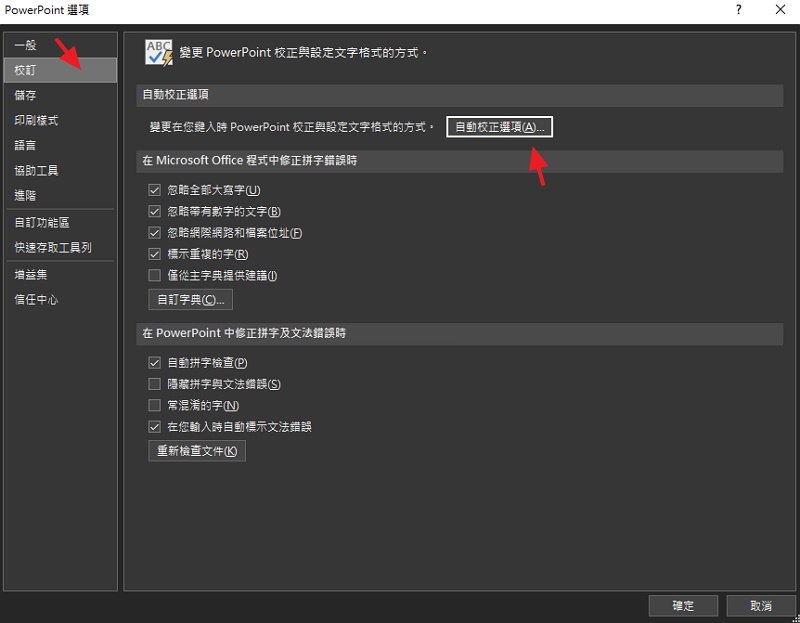Screen dimensions: 800x623
Task: Select the 校訂 category
Action: click(60, 70)
